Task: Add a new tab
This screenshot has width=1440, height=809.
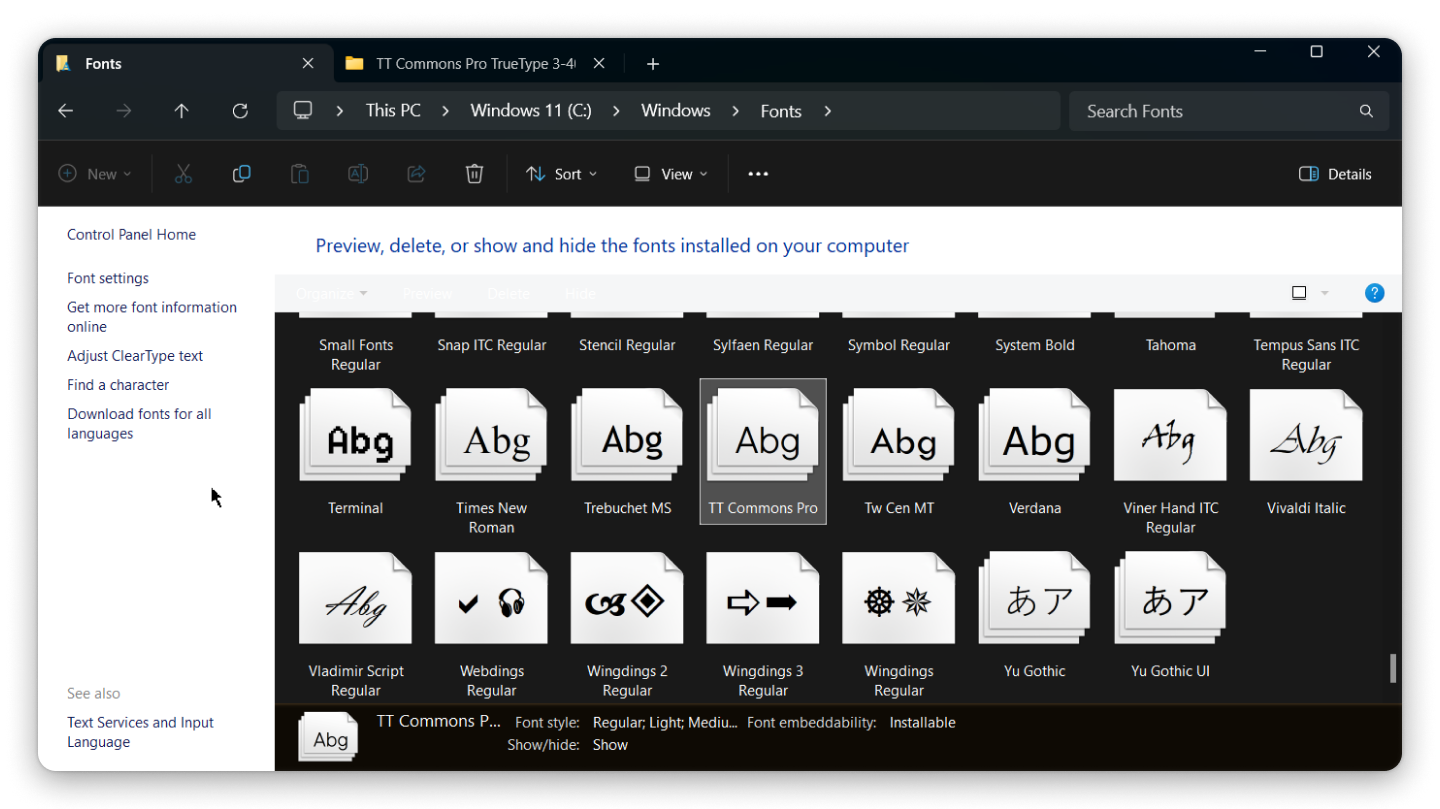Action: [x=653, y=64]
